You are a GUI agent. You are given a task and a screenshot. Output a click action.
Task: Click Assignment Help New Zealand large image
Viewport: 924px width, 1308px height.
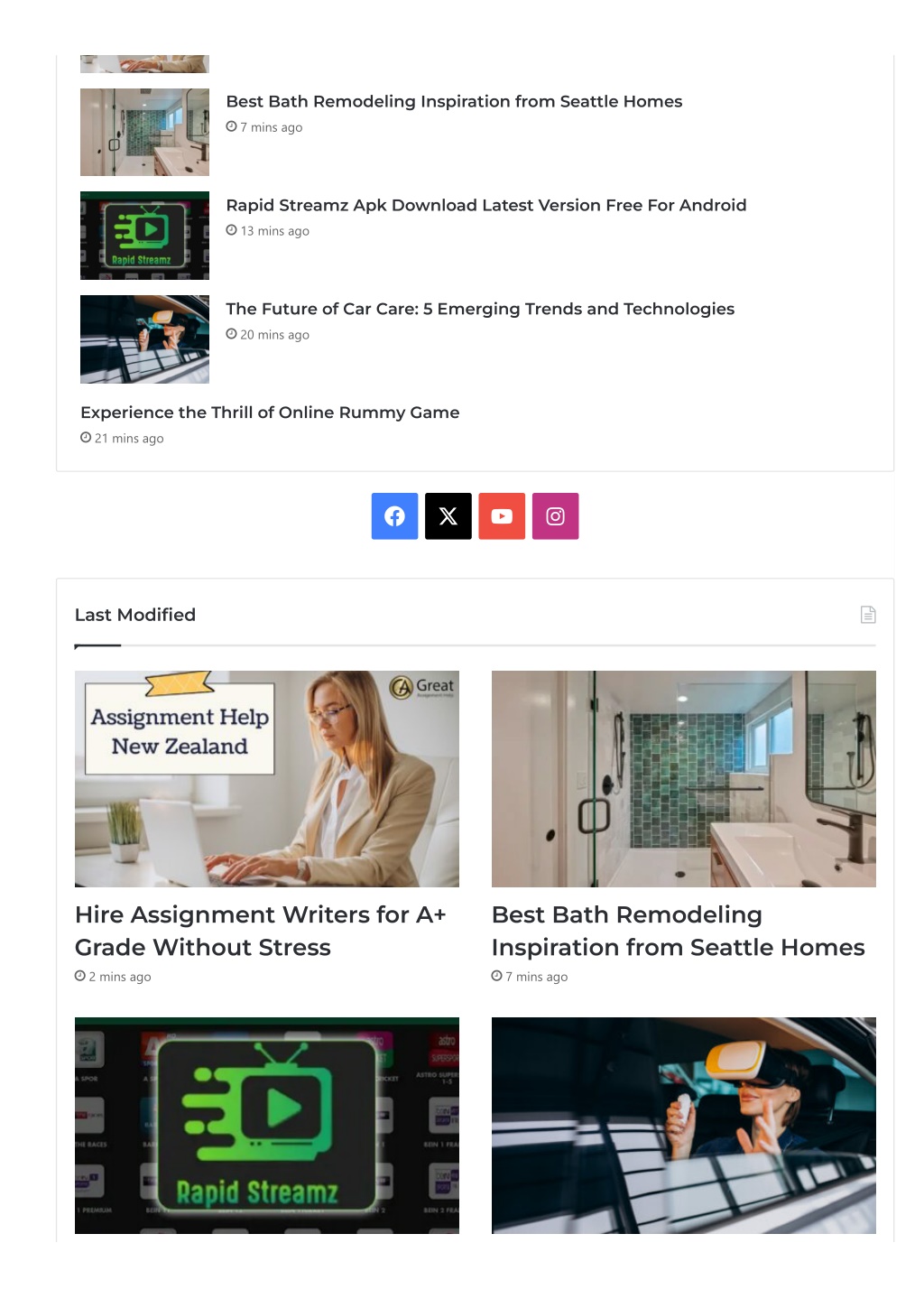pyautogui.click(x=267, y=779)
